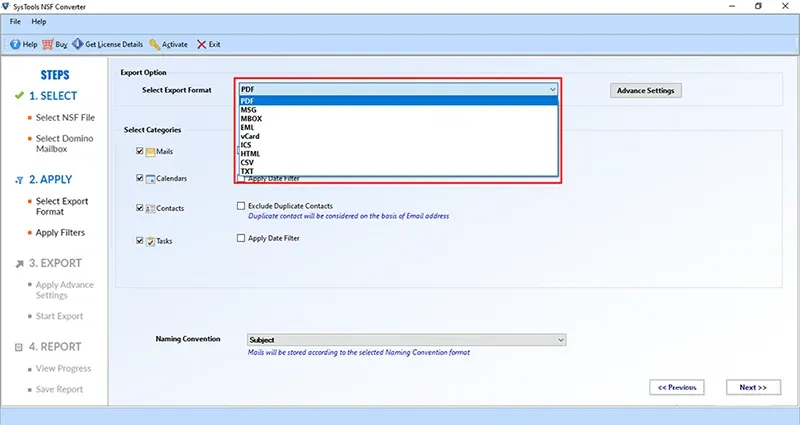This screenshot has height=425, width=800.
Task: Open the Naming Convention dropdown
Action: pyautogui.click(x=407, y=340)
